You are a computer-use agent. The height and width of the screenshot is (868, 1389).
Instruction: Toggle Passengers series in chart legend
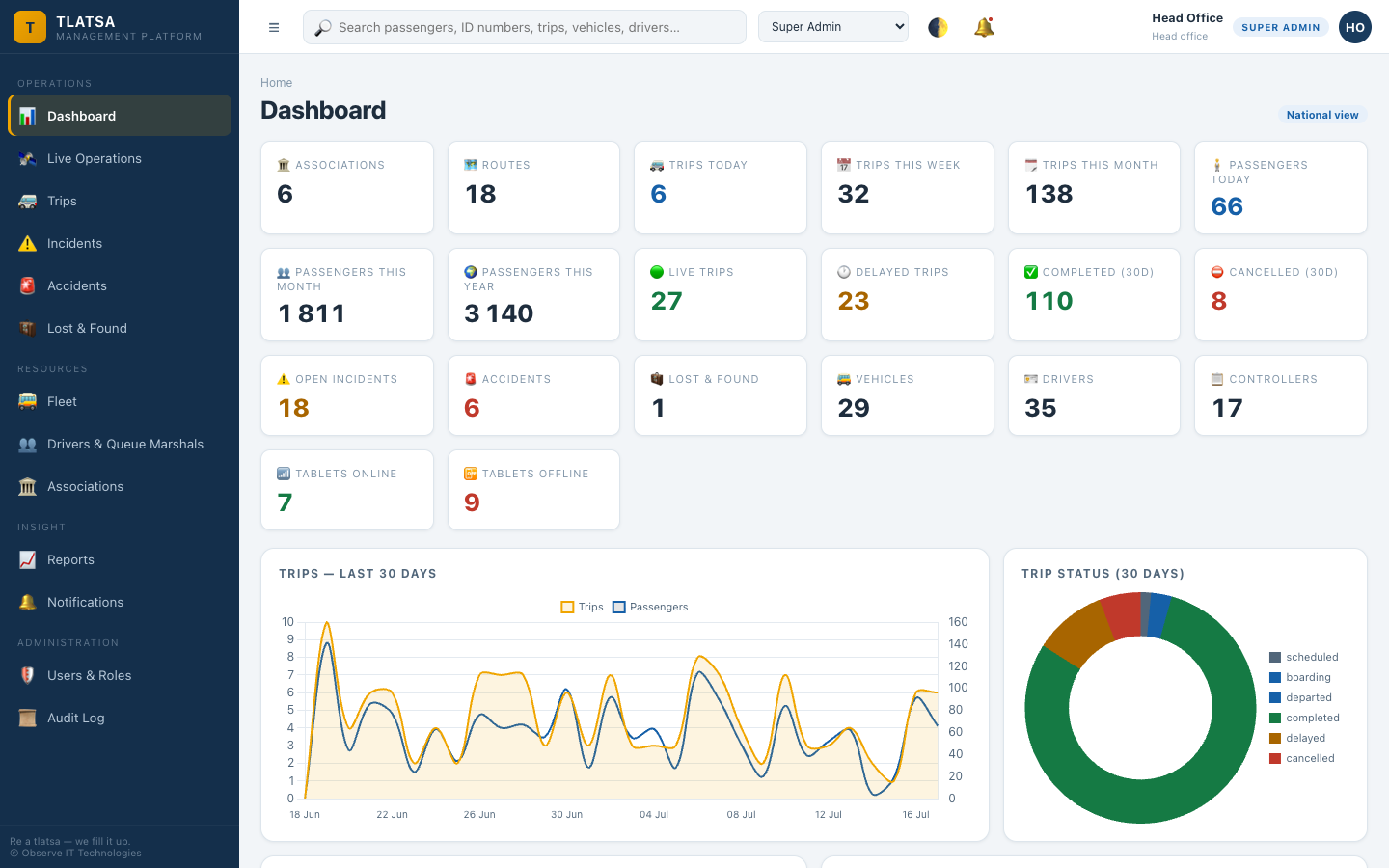pos(651,607)
